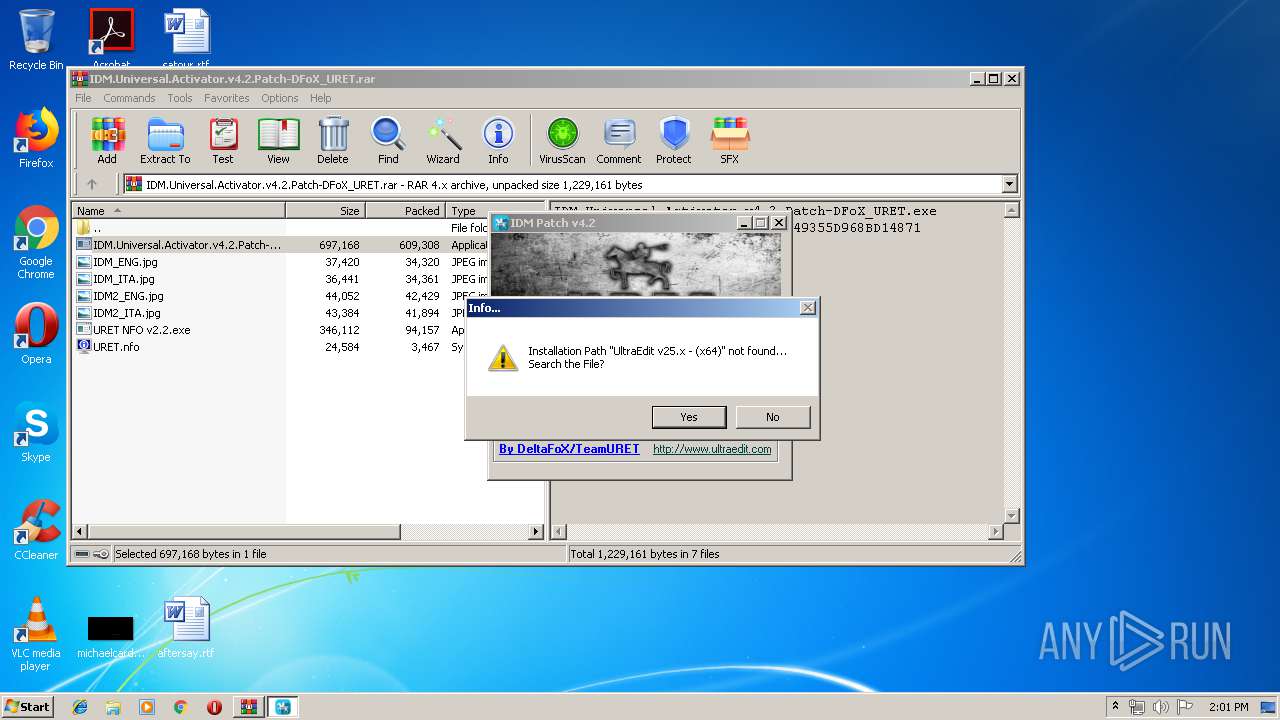Close the Info dialog
The image size is (1280, 720).
807,308
